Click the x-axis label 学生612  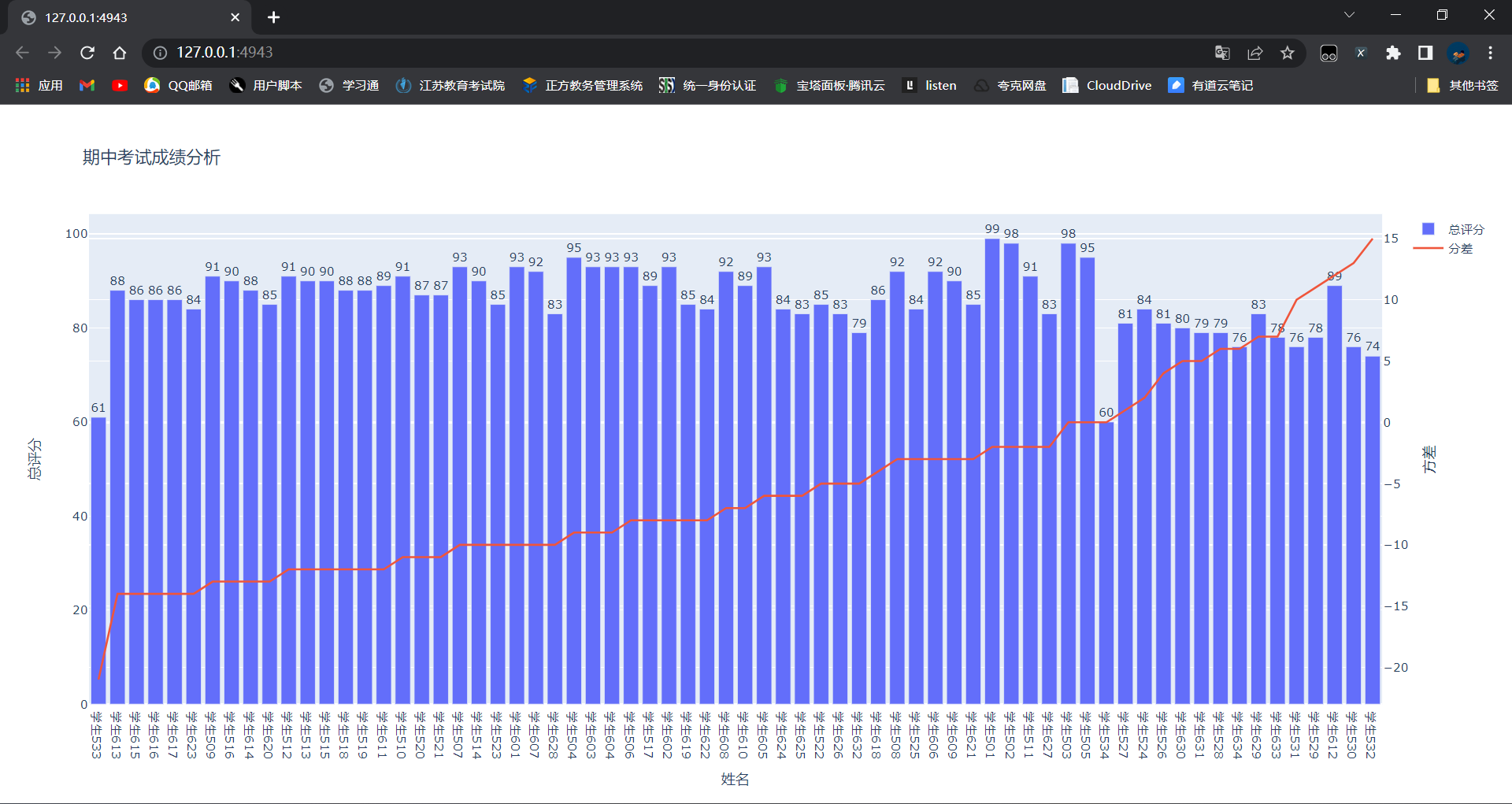(1333, 735)
